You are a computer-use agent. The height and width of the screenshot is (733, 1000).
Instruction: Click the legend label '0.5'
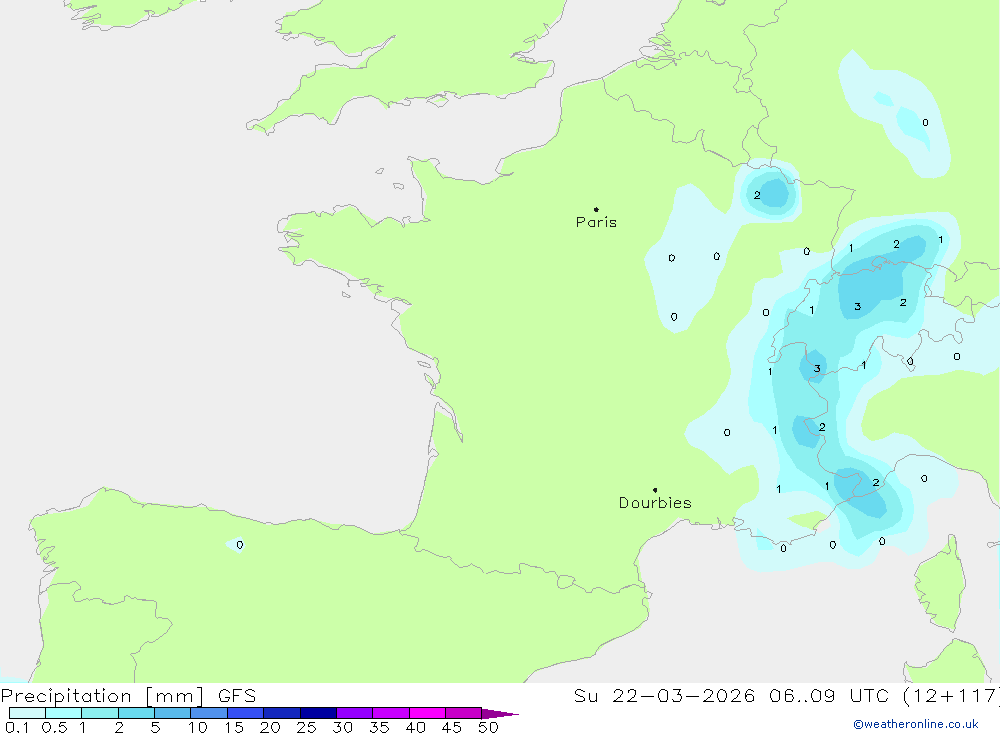pos(54,727)
